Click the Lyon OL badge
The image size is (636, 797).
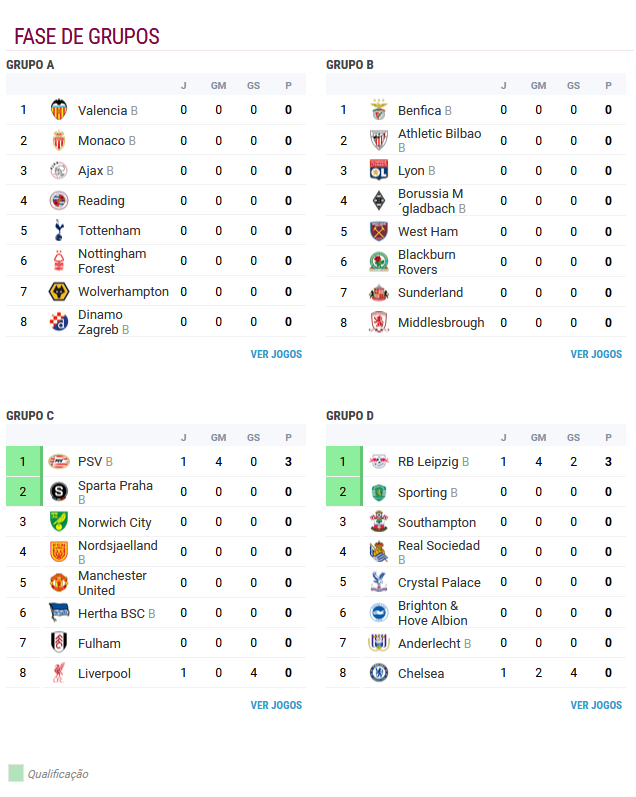[x=379, y=170]
